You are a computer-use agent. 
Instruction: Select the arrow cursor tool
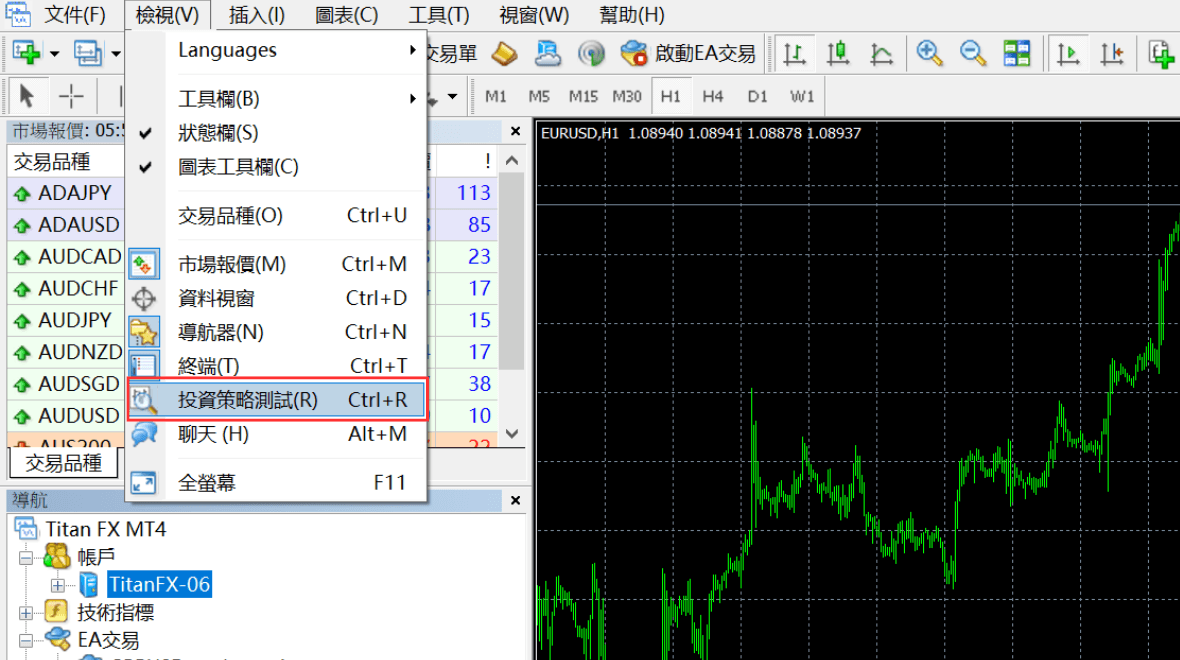(27, 97)
